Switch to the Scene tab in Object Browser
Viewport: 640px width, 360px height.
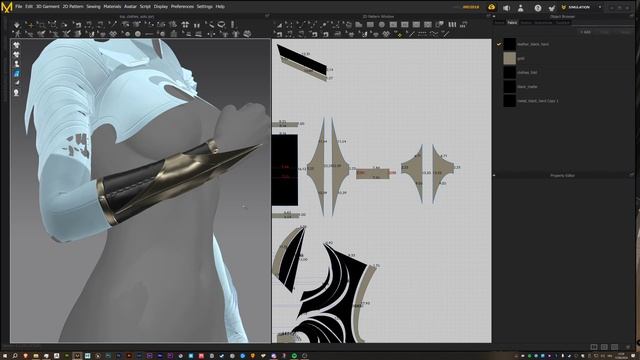499,23
